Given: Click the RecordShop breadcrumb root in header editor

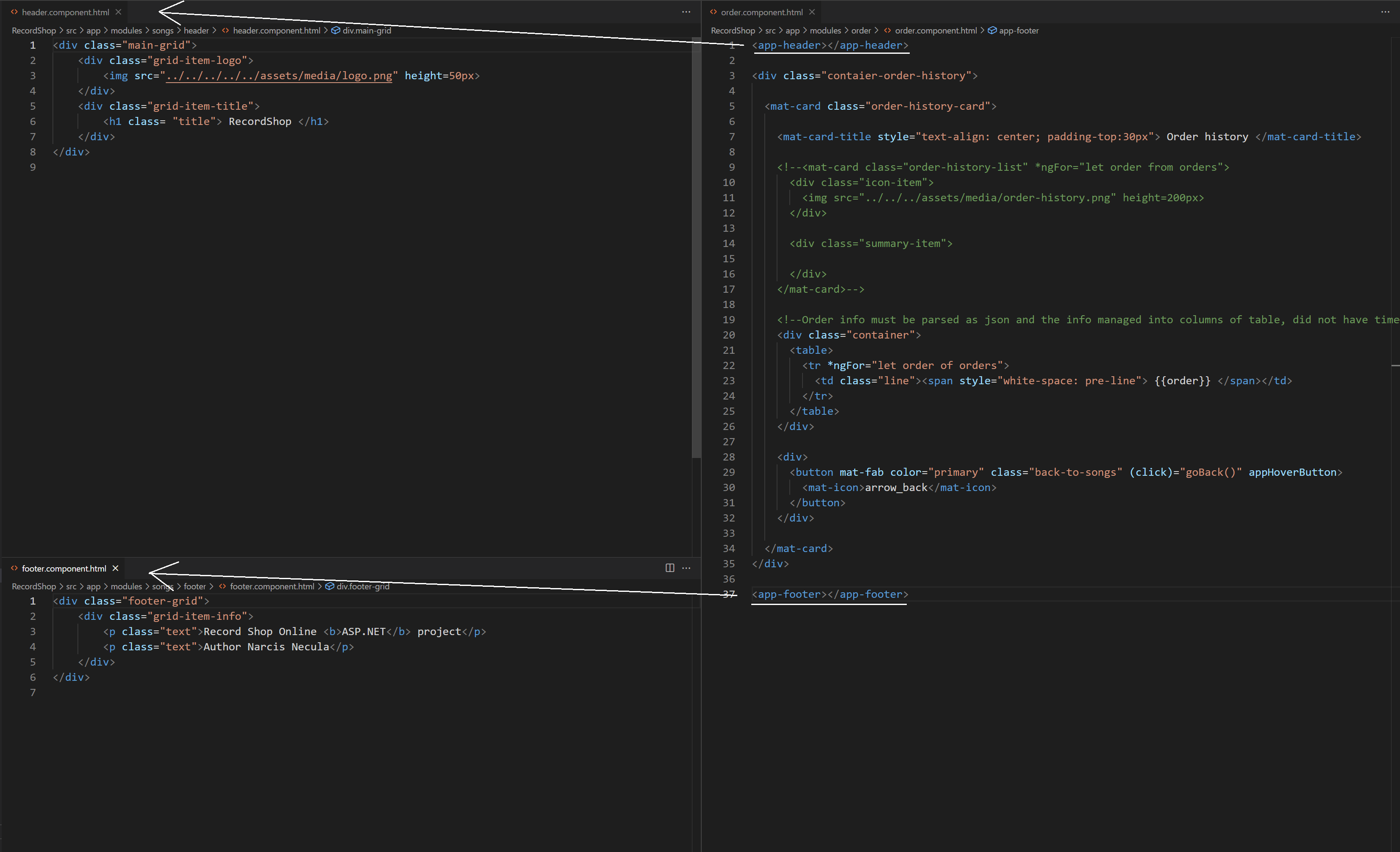Looking at the screenshot, I should pyautogui.click(x=33, y=30).
